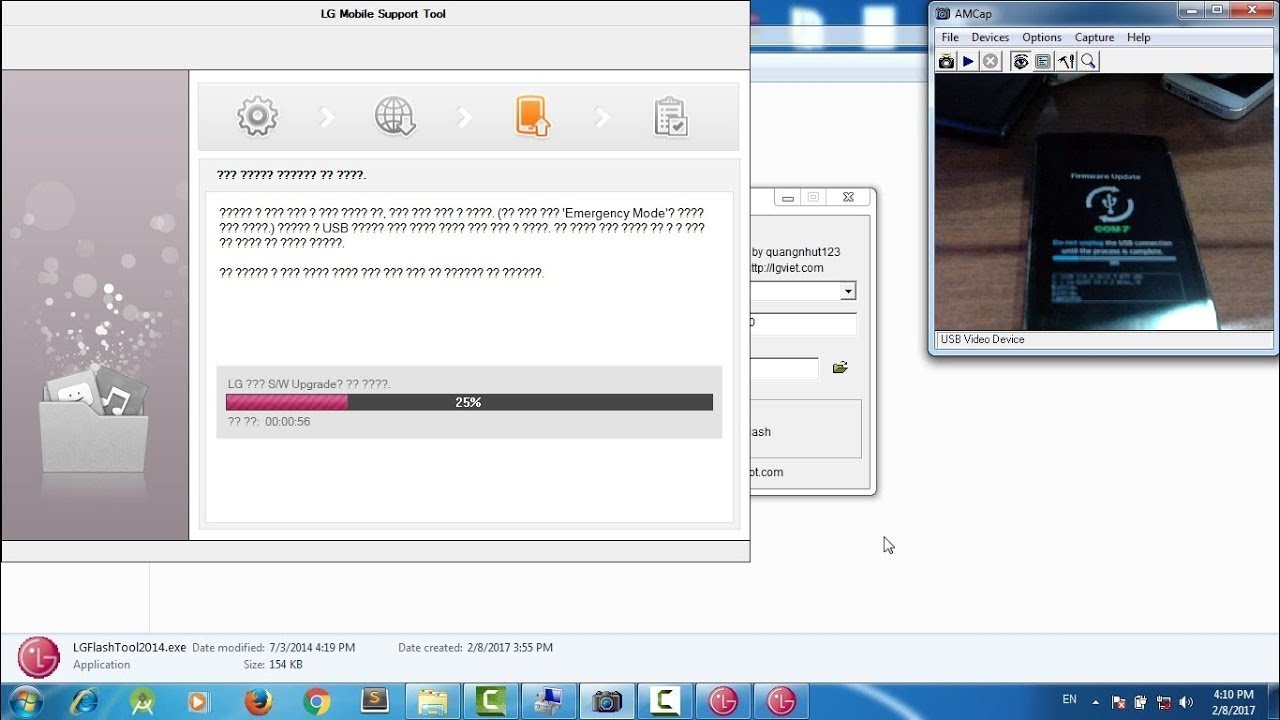Click the AMCap video preview
This screenshot has height=720, width=1280.
(x=1104, y=202)
